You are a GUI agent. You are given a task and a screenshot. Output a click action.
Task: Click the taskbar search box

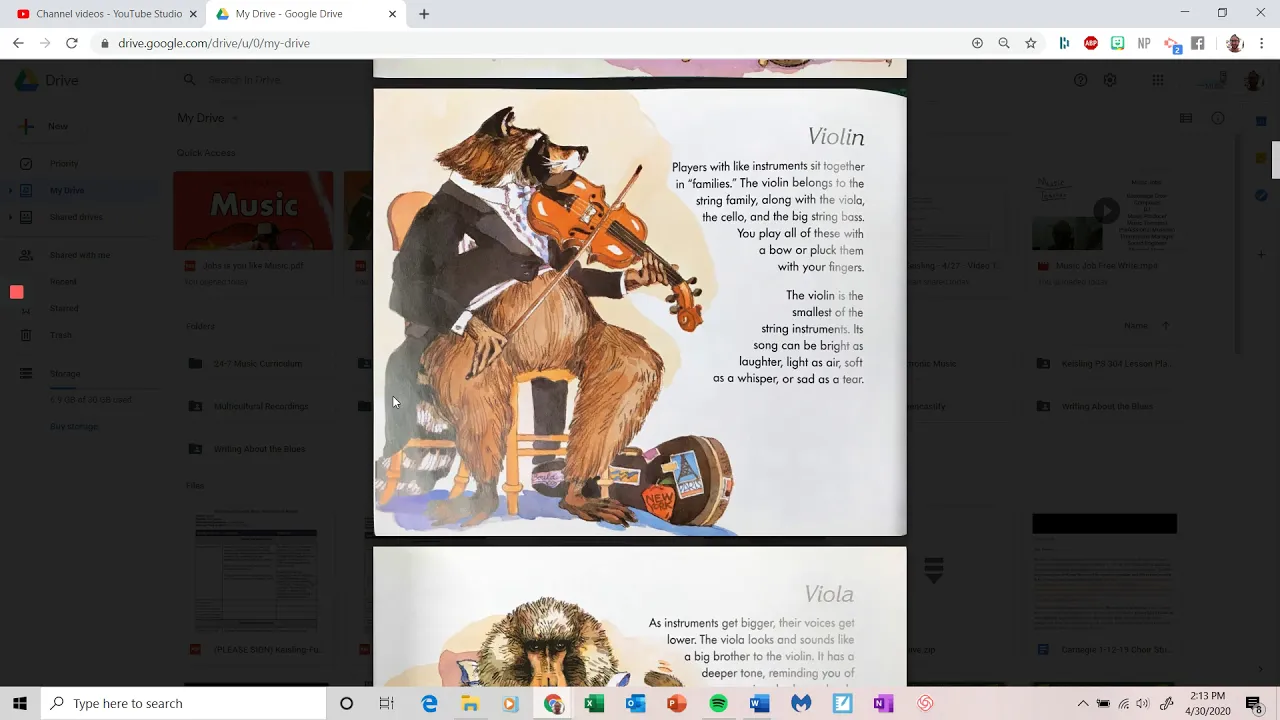[184, 703]
